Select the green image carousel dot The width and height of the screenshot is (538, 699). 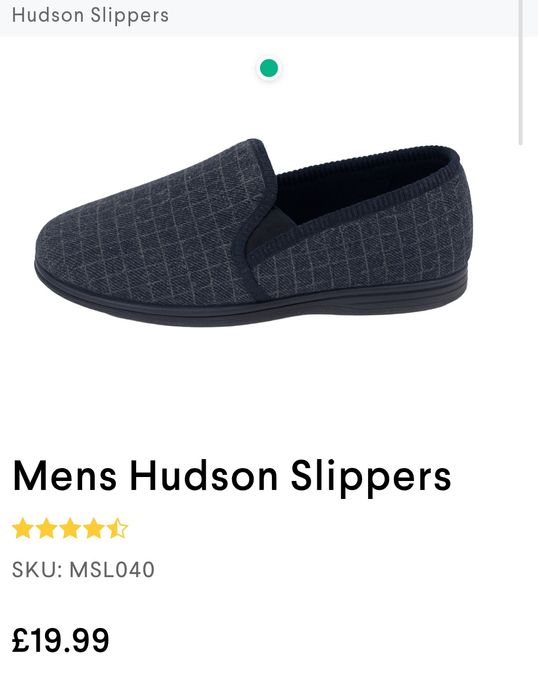[x=269, y=68]
